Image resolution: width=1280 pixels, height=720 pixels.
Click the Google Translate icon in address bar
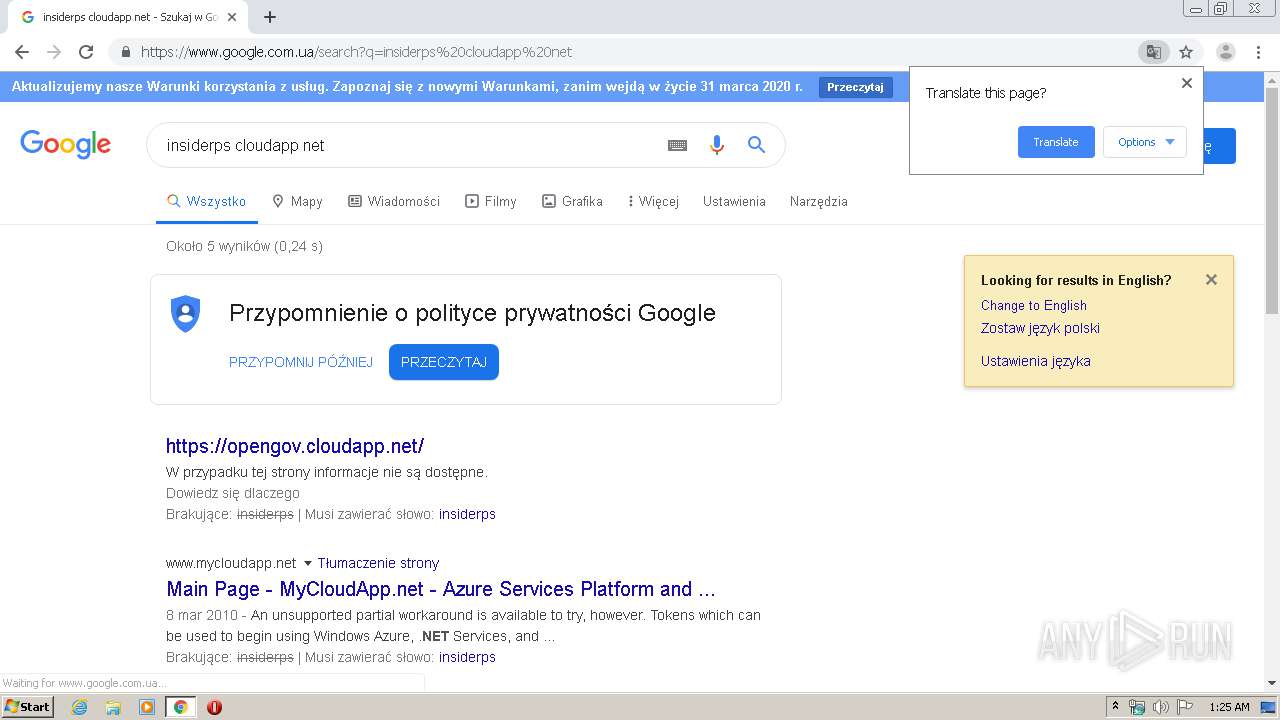click(1154, 52)
